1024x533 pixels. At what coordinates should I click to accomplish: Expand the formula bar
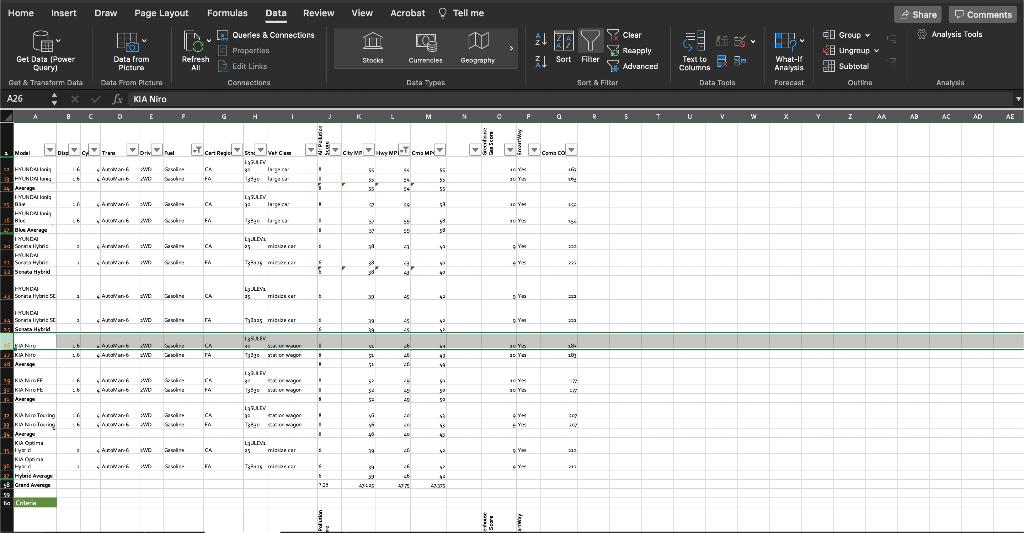click(1017, 99)
